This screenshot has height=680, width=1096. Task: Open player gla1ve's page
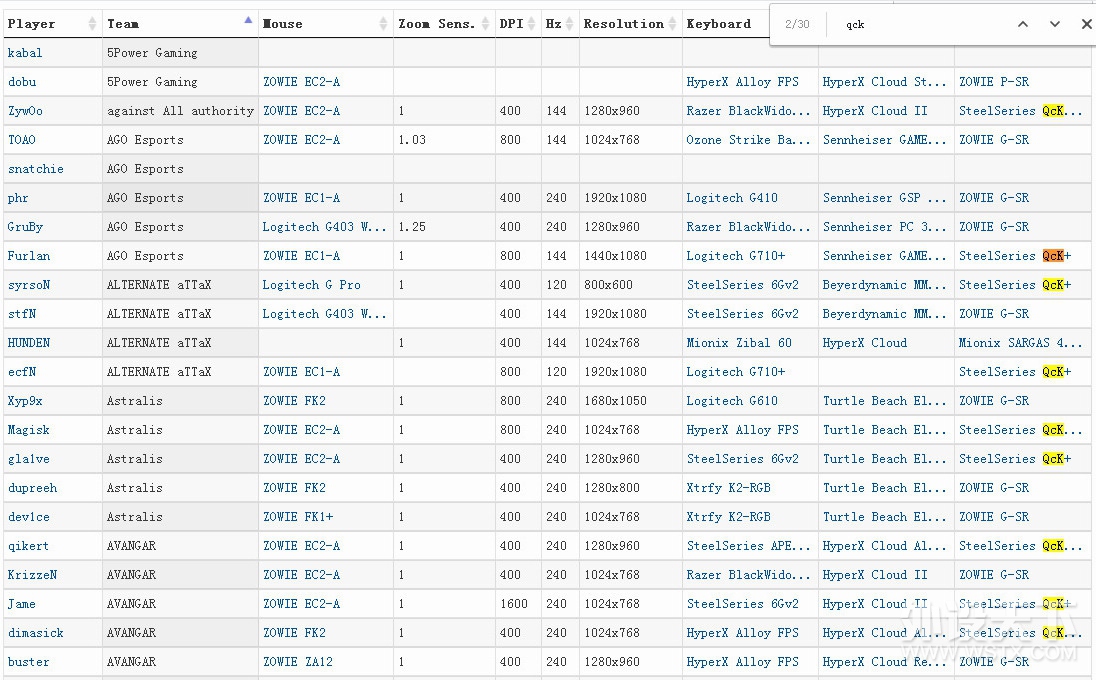click(x=29, y=459)
